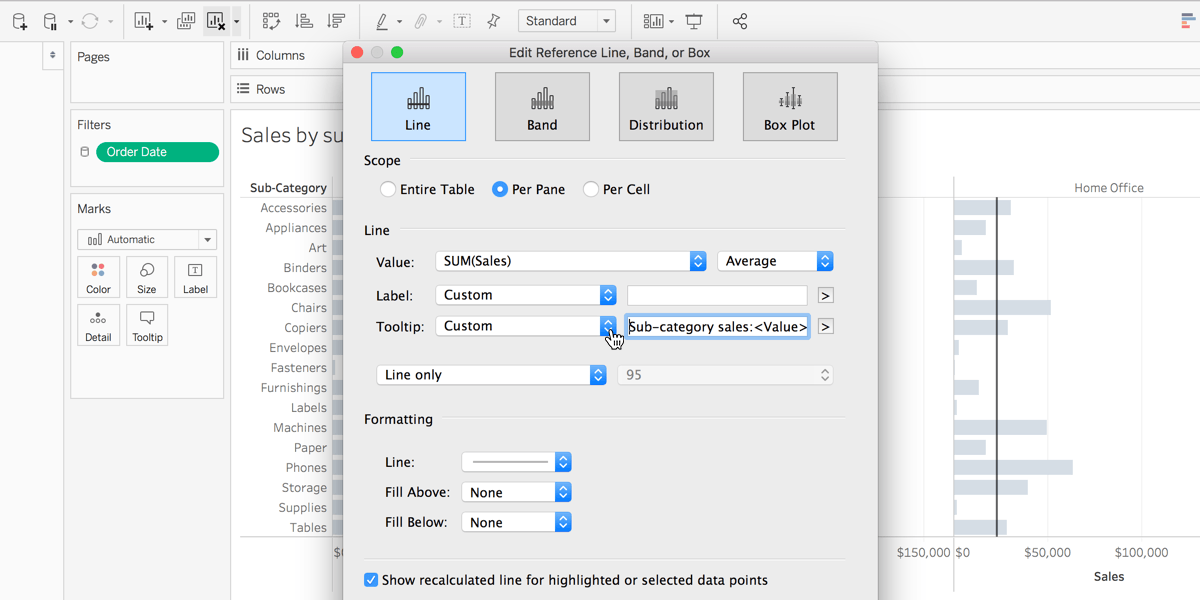1200x600 pixels.
Task: Click the Pause Auto Updates icon
Action: 51,21
